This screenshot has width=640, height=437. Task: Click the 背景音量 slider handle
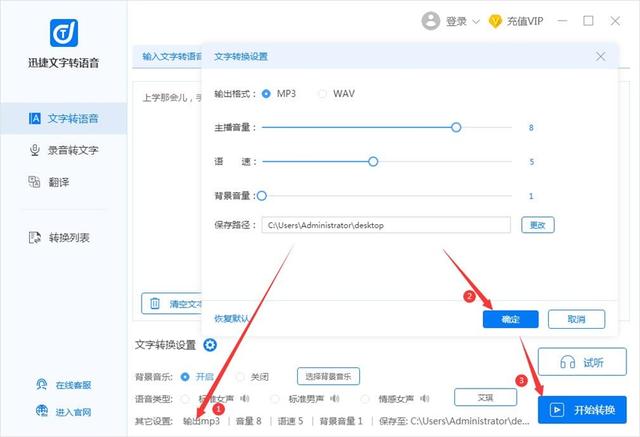coord(262,196)
